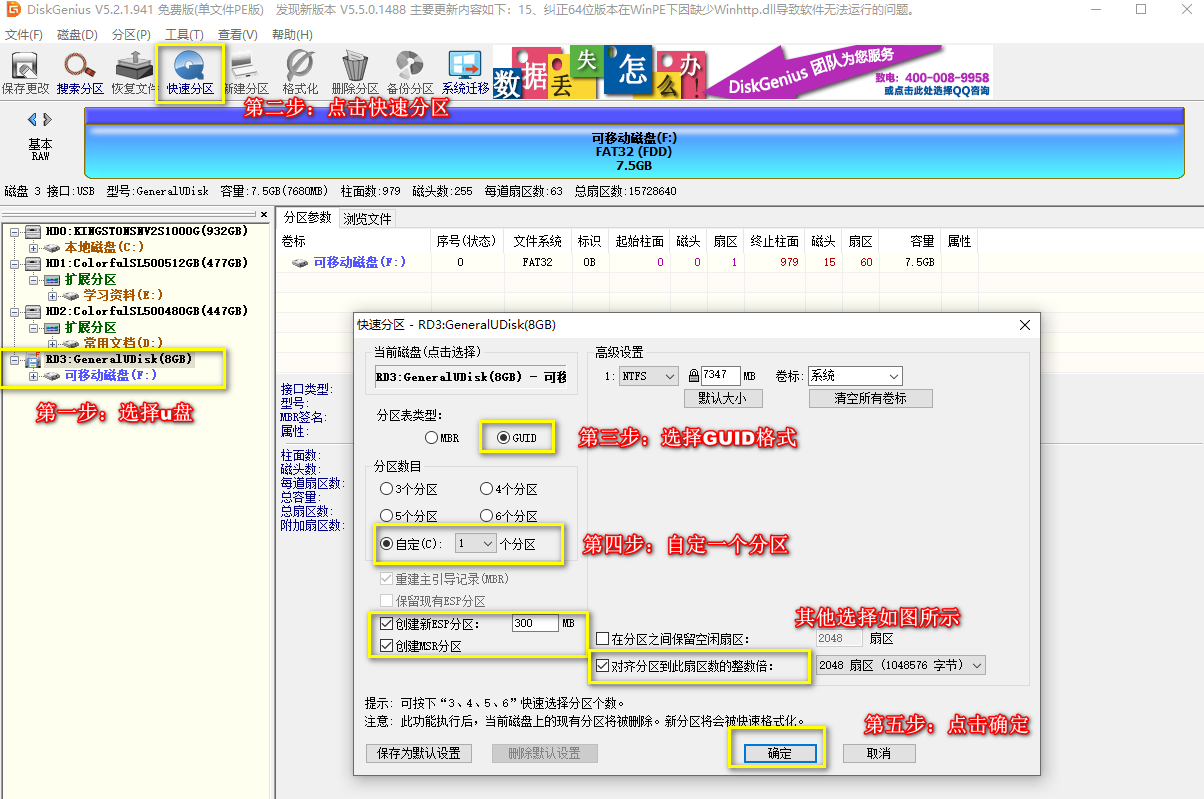
Task: Click the Save Changes (保存更改) toolbar icon
Action: [x=25, y=73]
